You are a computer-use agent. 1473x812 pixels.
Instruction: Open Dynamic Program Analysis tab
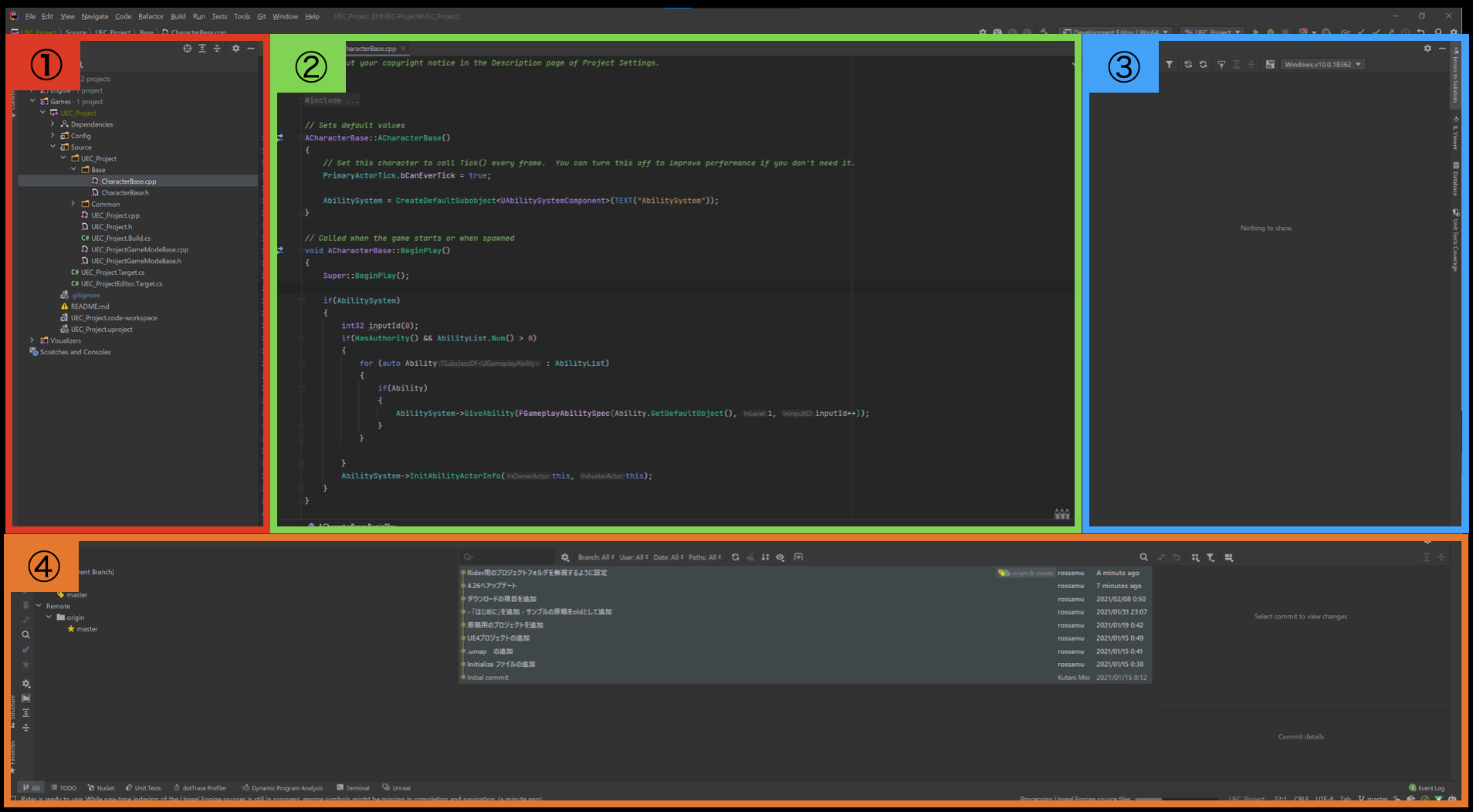tap(283, 788)
